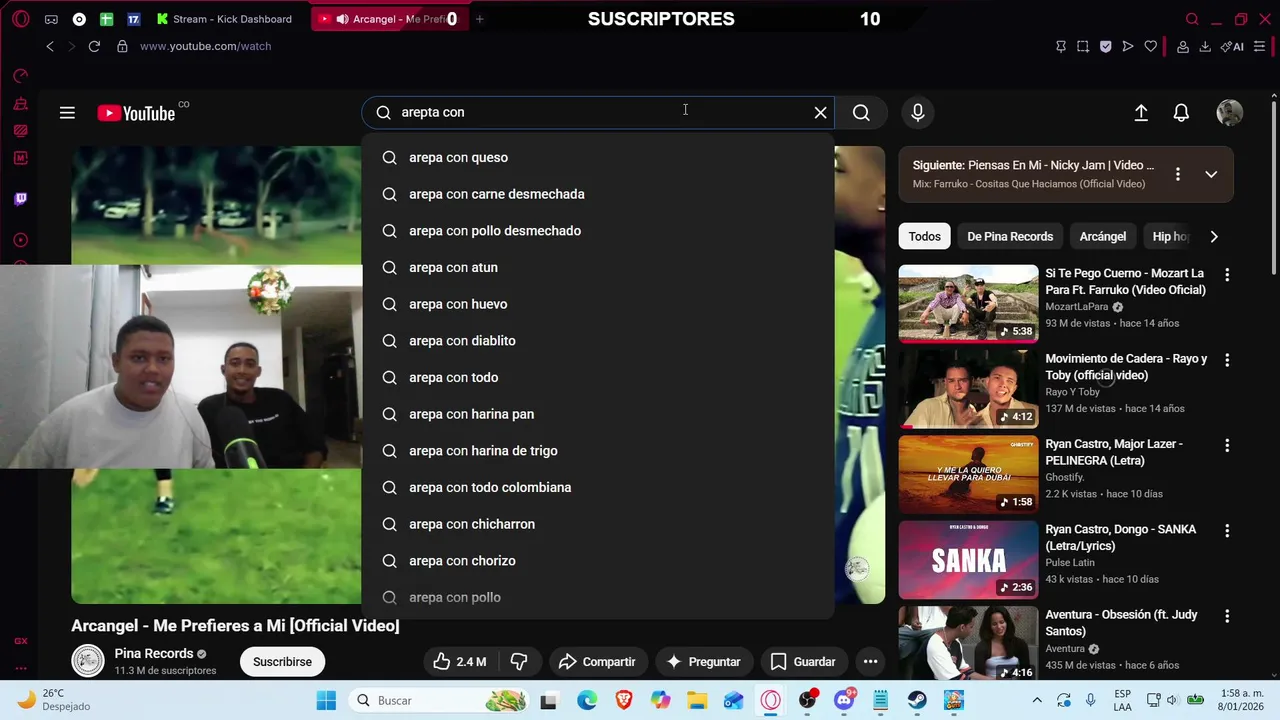
Task: Select the Hip hop filter chip
Action: coord(1170,237)
